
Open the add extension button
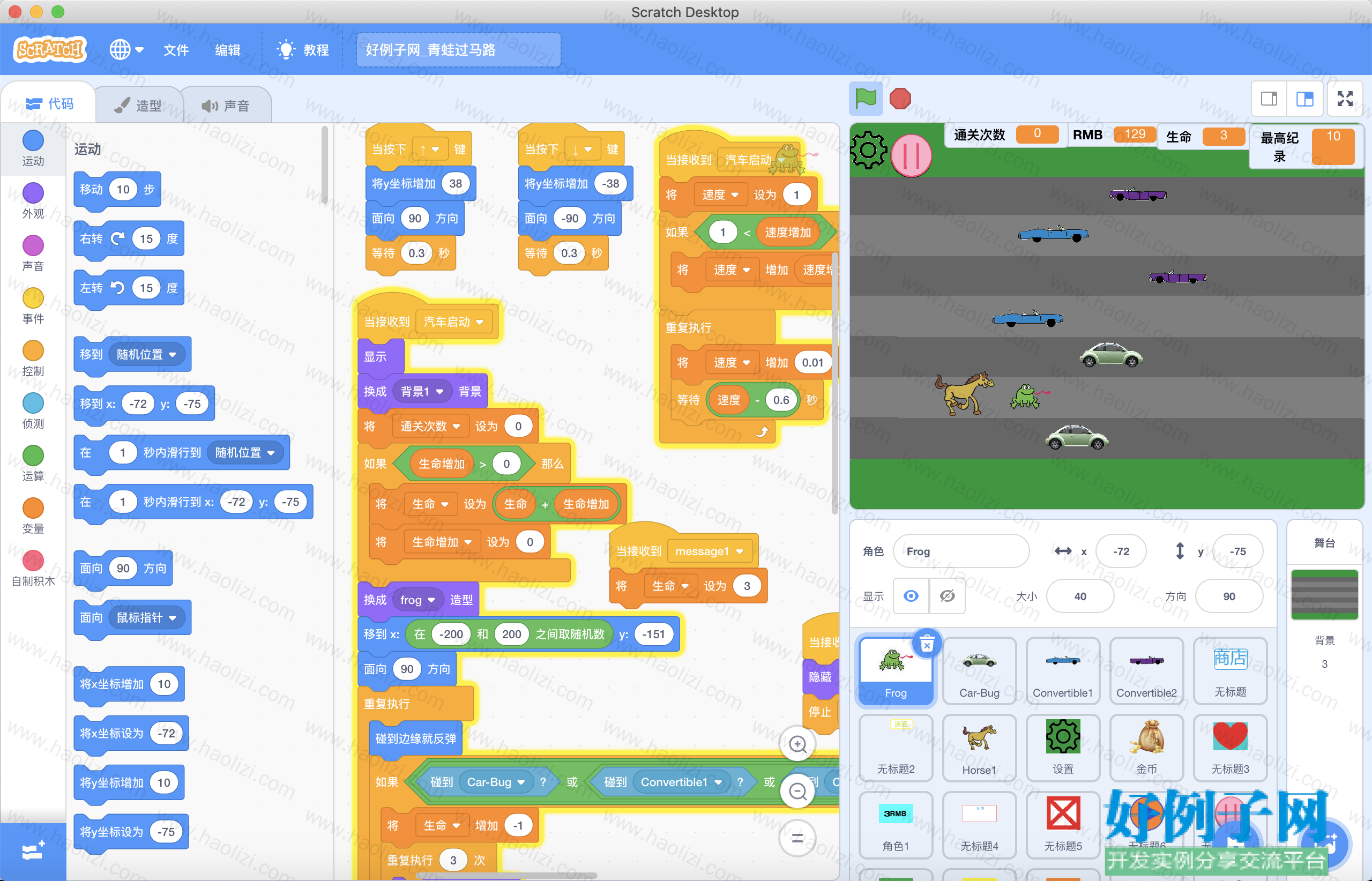[x=33, y=852]
